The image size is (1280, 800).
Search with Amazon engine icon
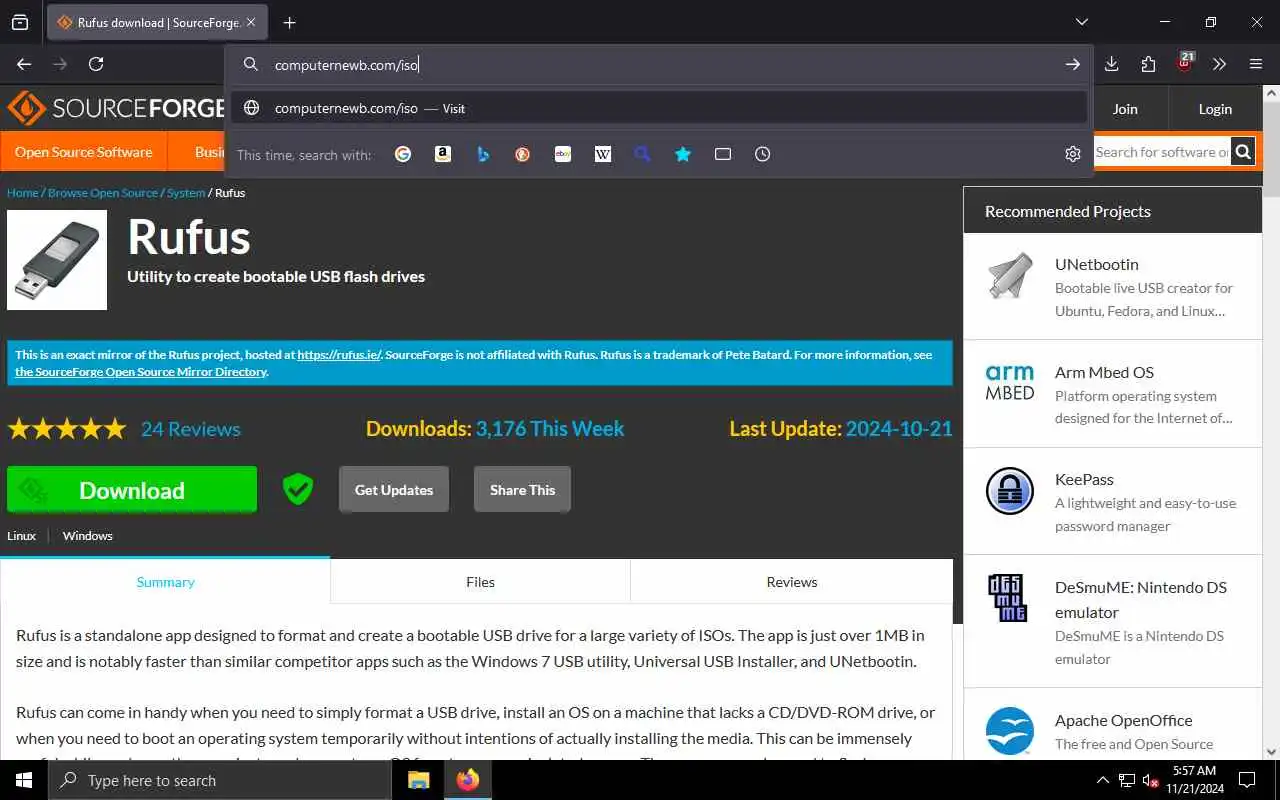click(443, 154)
